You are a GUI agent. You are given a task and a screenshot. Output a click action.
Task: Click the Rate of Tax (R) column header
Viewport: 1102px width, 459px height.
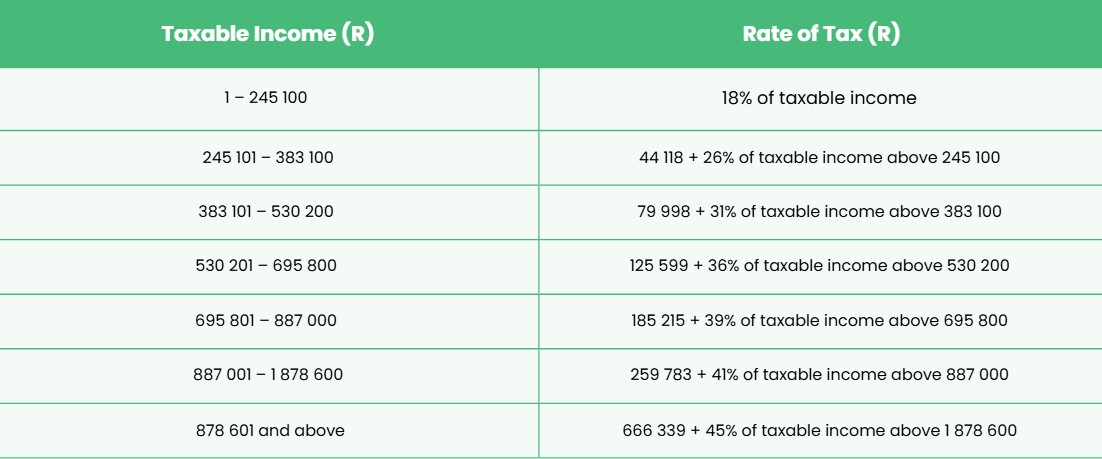(x=821, y=34)
